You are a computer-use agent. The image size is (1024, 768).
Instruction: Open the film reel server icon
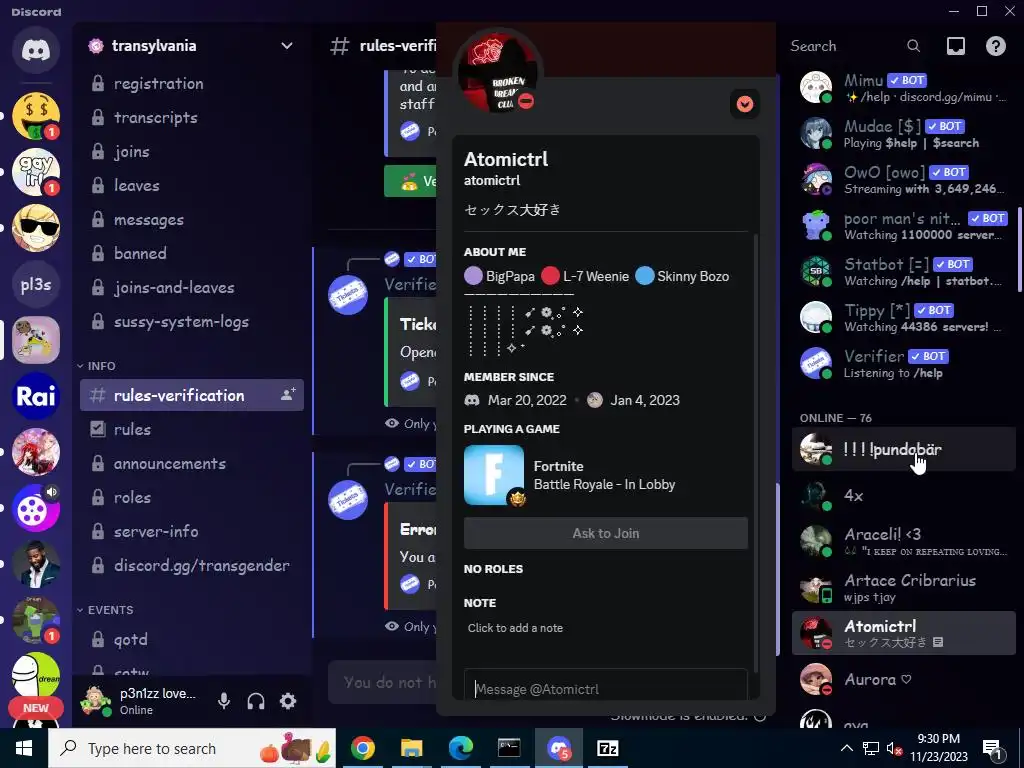(x=36, y=508)
